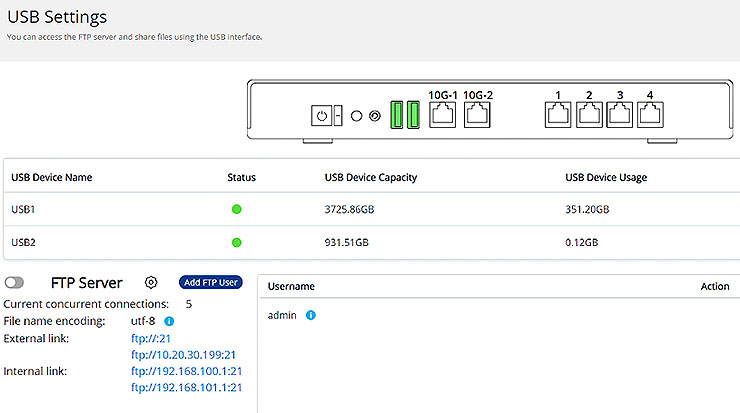Screen dimensions: 740x413
Task: Click the USB Device Capacity column header
Action: tap(370, 177)
